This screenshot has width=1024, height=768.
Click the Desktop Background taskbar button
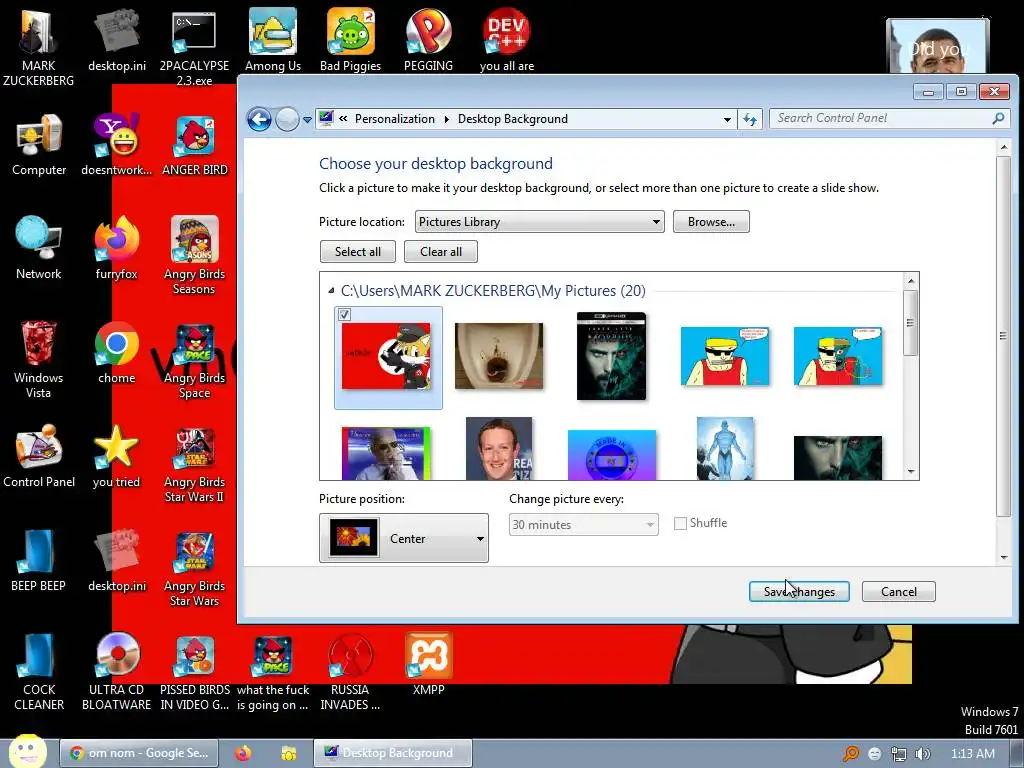pos(392,753)
